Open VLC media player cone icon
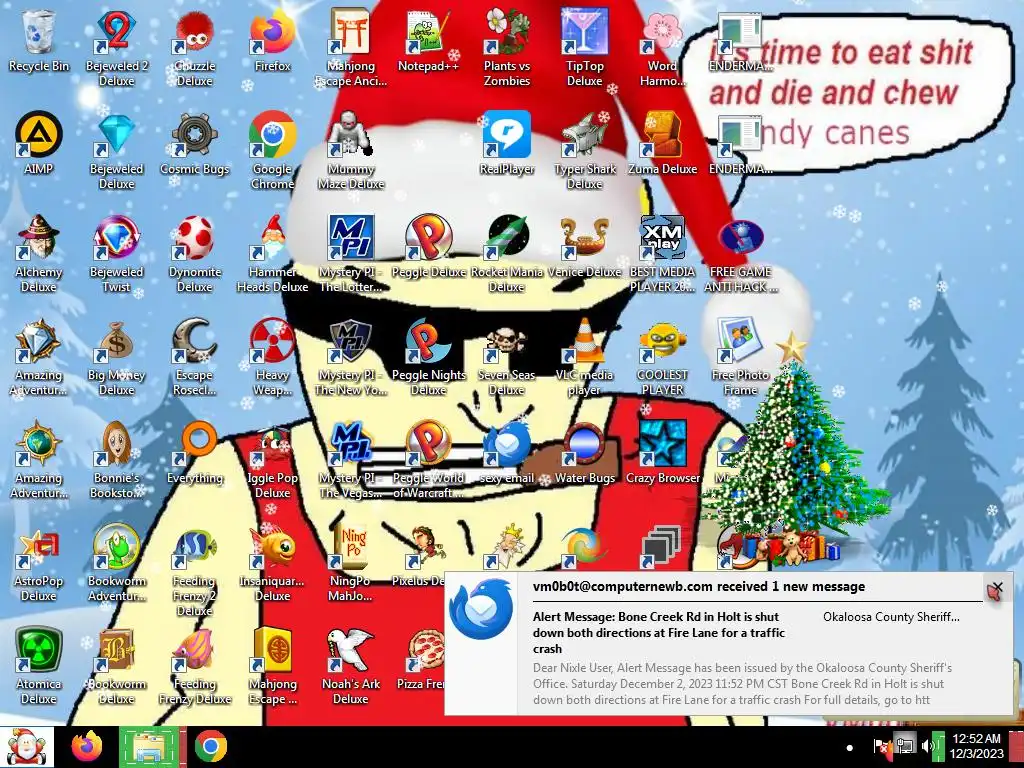Image resolution: width=1024 pixels, height=768 pixels. [584, 357]
